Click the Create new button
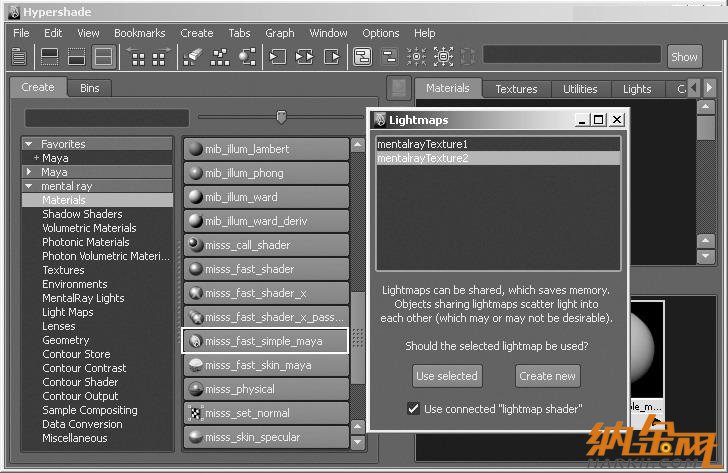This screenshot has width=728, height=473. tap(547, 376)
